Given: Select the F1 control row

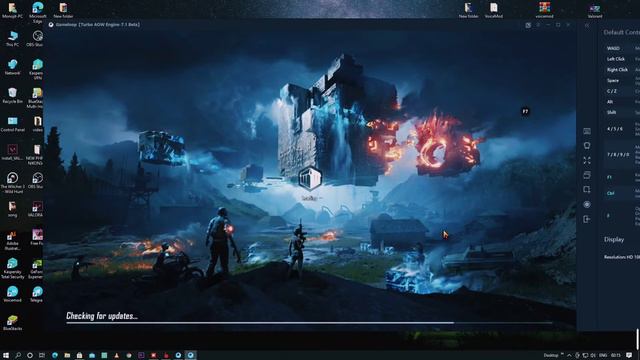Looking at the screenshot, I should pos(622,177).
